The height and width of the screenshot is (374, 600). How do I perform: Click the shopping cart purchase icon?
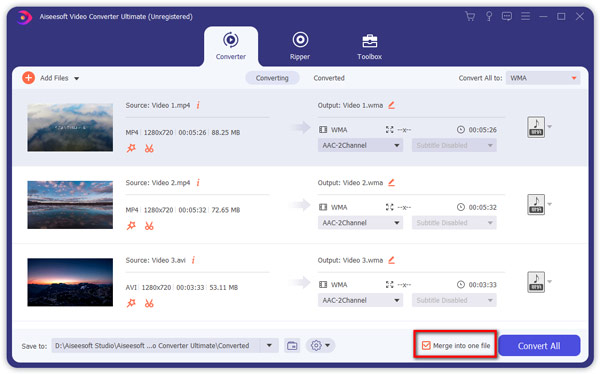[x=470, y=16]
